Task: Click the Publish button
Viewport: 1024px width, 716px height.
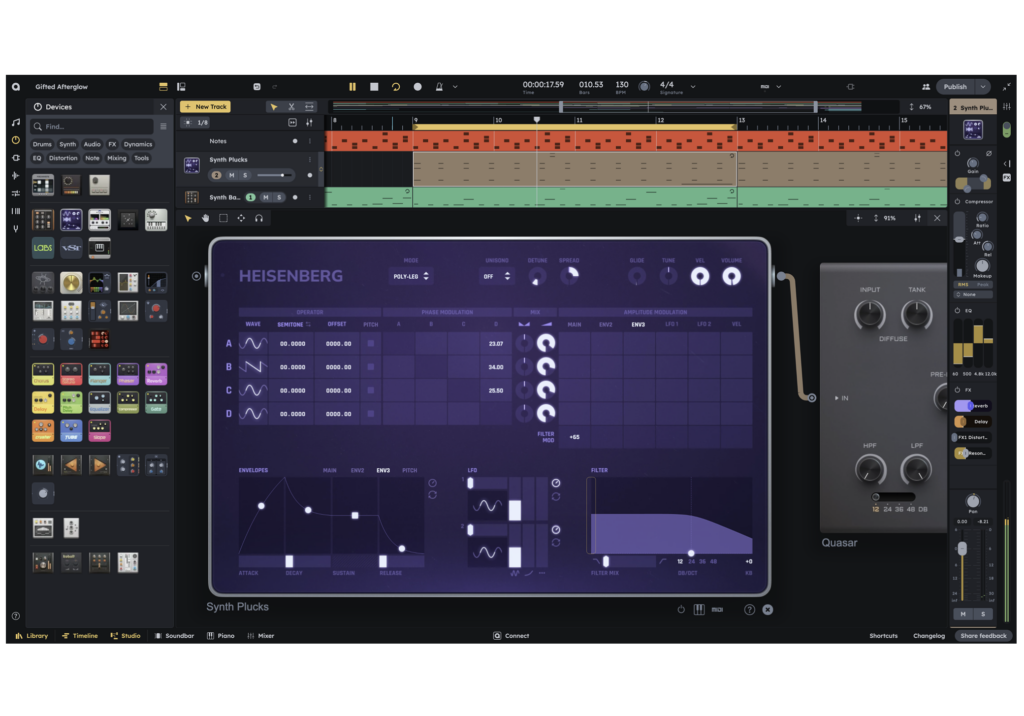Action: 955,86
